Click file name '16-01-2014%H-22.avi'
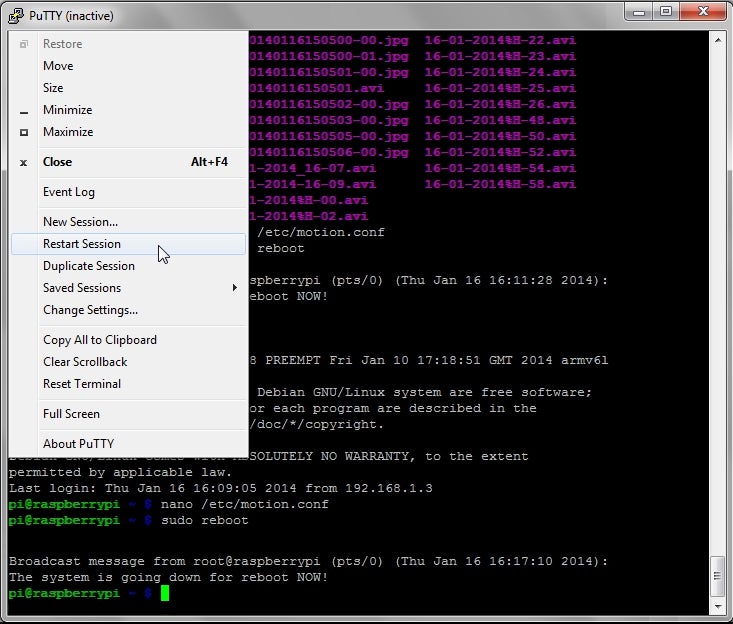 click(x=500, y=40)
